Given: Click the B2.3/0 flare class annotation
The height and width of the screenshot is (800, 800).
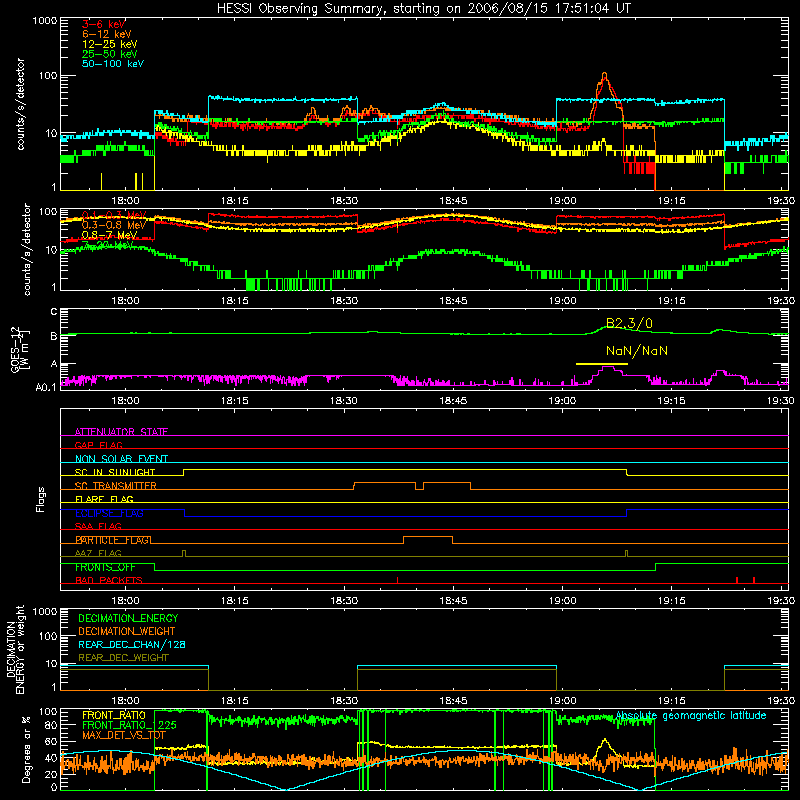Looking at the screenshot, I should [x=629, y=323].
